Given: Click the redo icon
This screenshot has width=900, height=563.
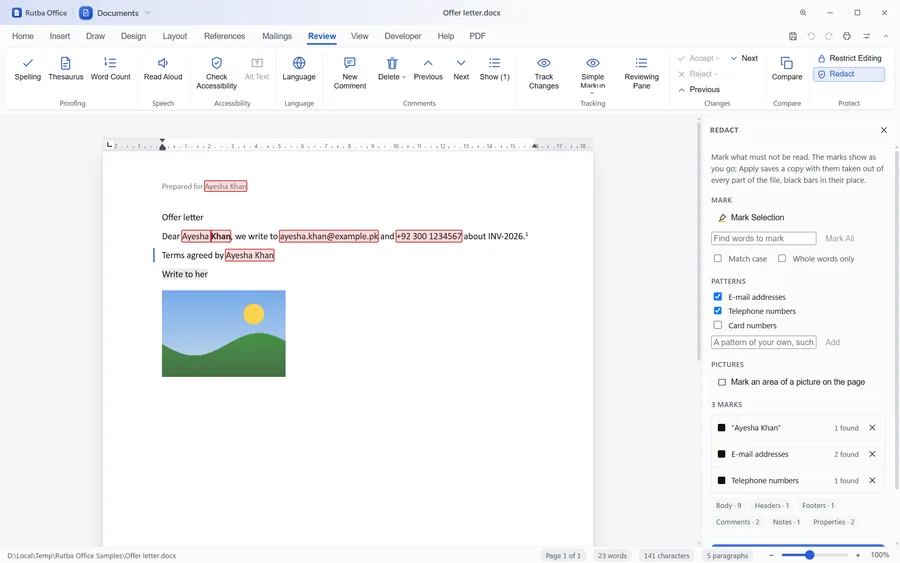Looking at the screenshot, I should [829, 36].
